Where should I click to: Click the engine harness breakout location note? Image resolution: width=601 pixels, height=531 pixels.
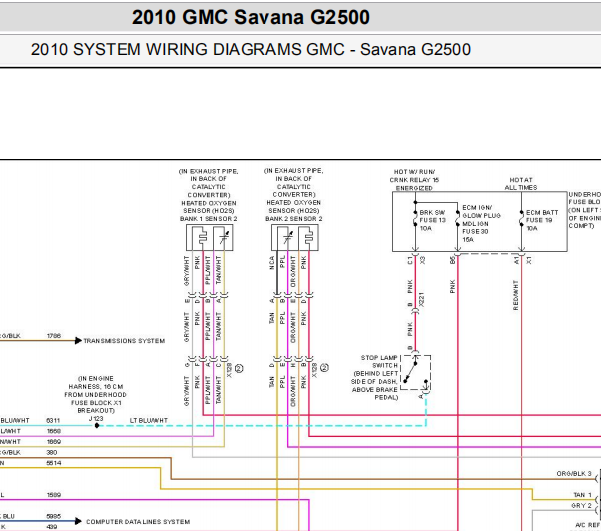(x=95, y=395)
